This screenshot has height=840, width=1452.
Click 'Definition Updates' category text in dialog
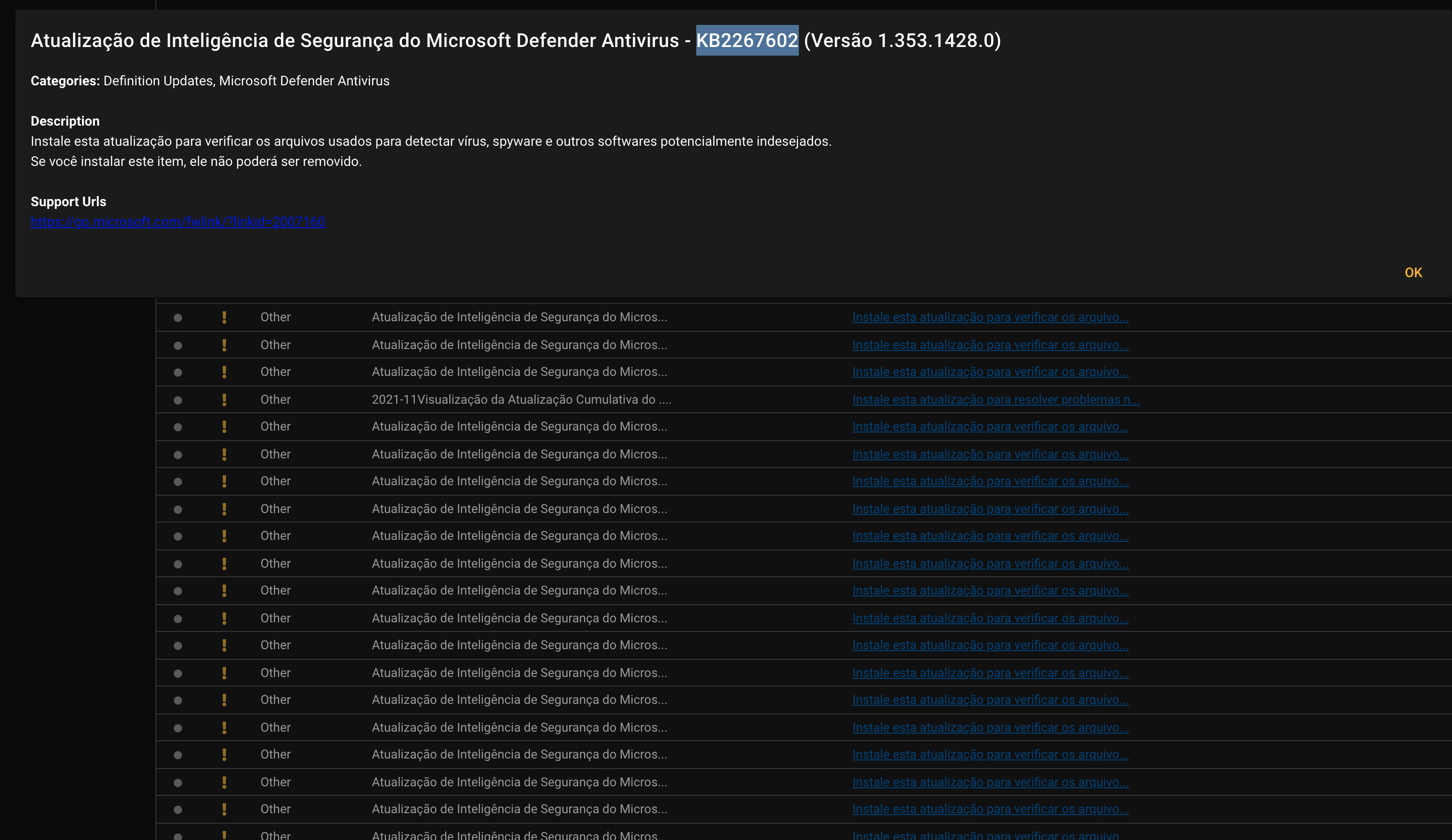pos(158,81)
